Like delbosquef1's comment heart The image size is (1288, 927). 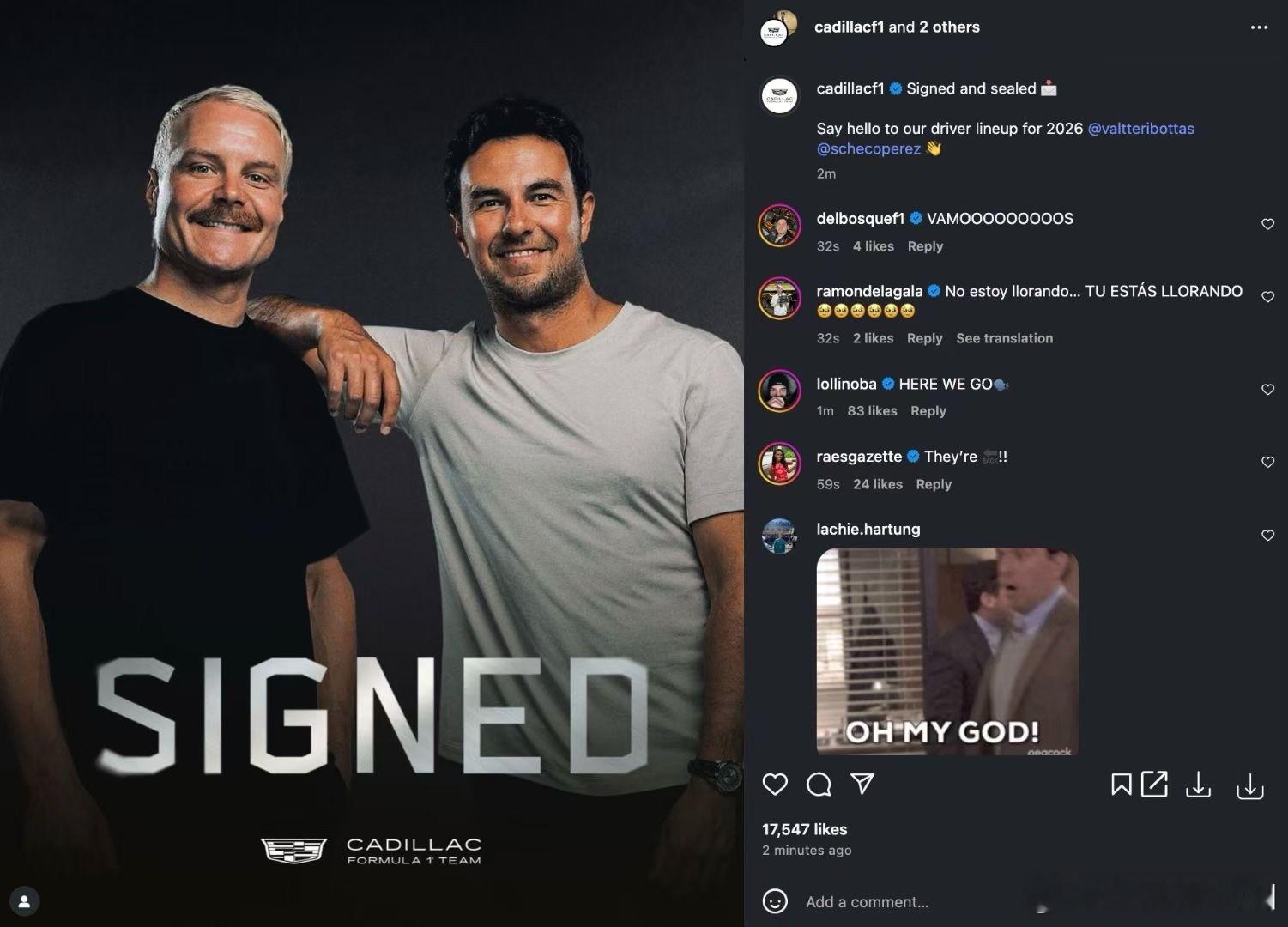click(x=1267, y=224)
